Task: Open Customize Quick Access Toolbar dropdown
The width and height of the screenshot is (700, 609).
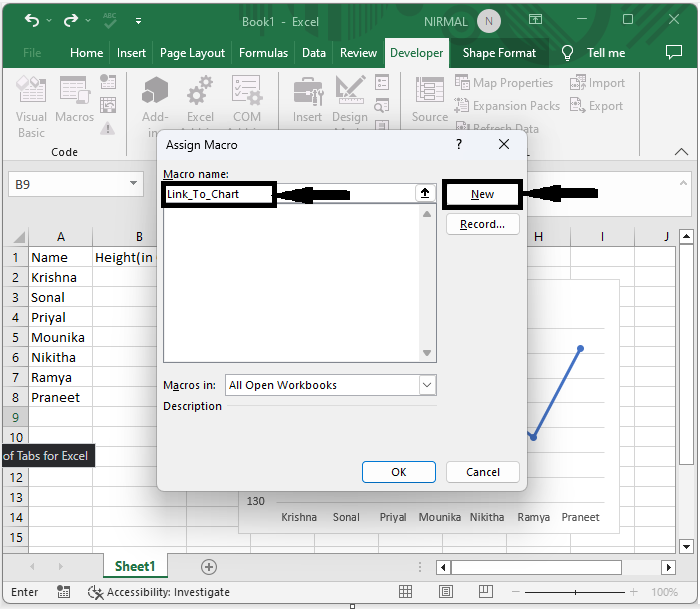Action: 138,21
